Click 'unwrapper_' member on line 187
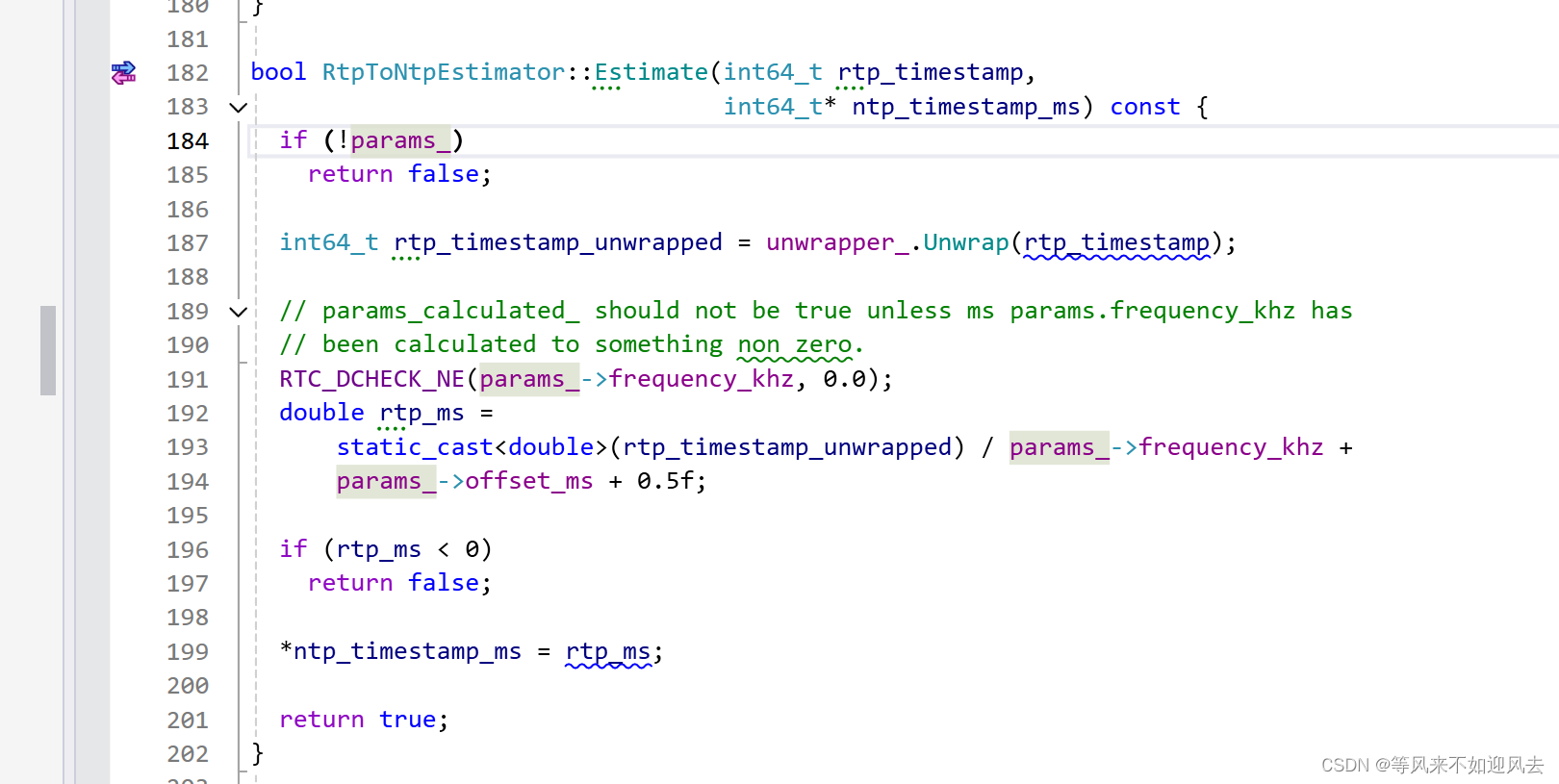Viewport: 1559px width, 784px height. [837, 242]
